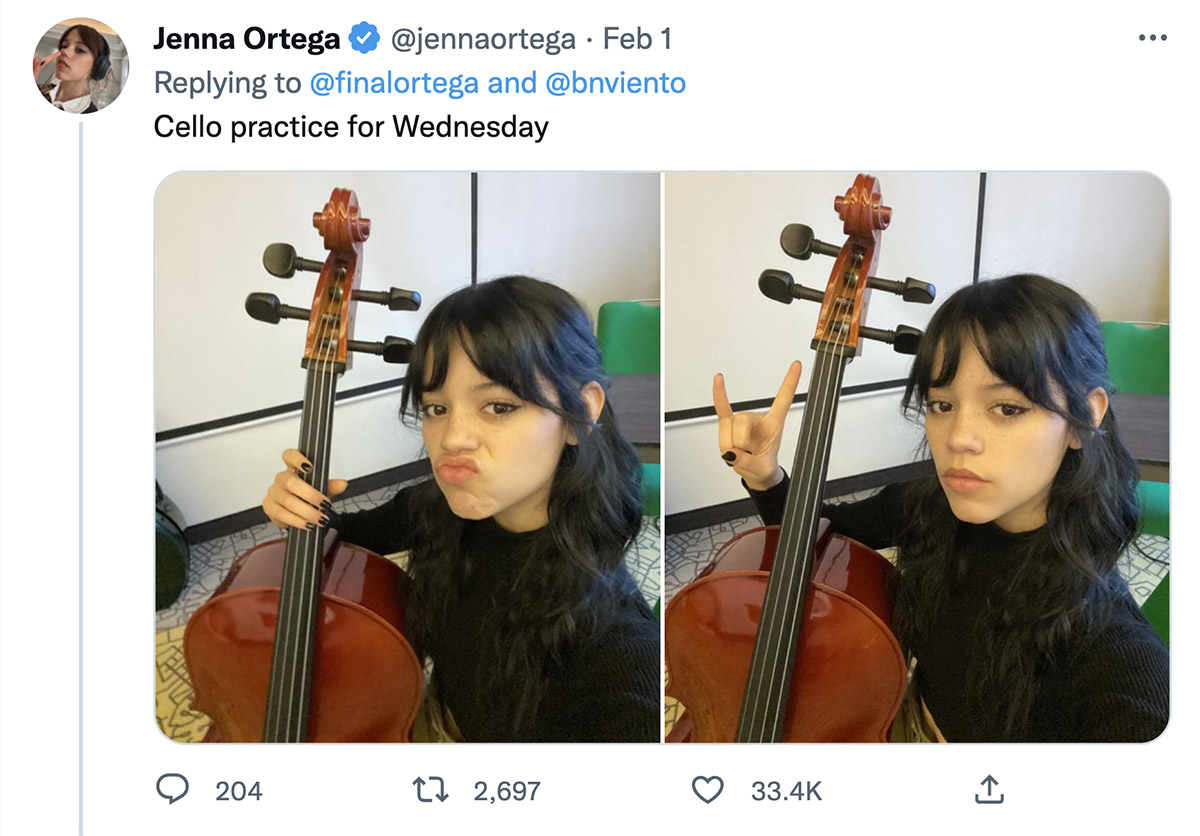Open the left cello photo
Image resolution: width=1200 pixels, height=836 pixels.
(407, 457)
